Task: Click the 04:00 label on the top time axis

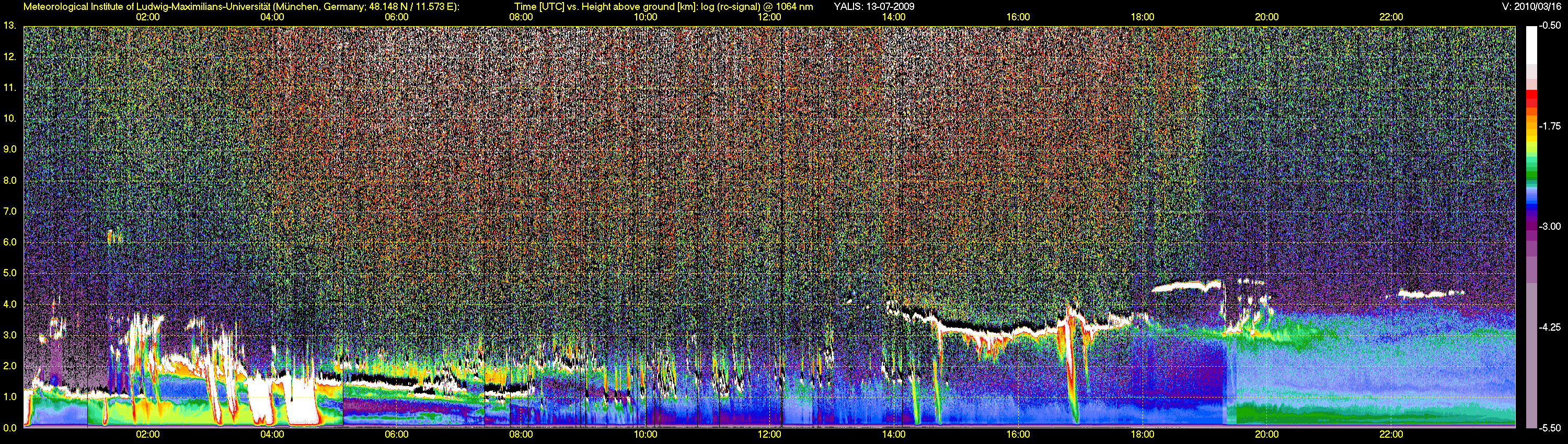Action: [272, 17]
